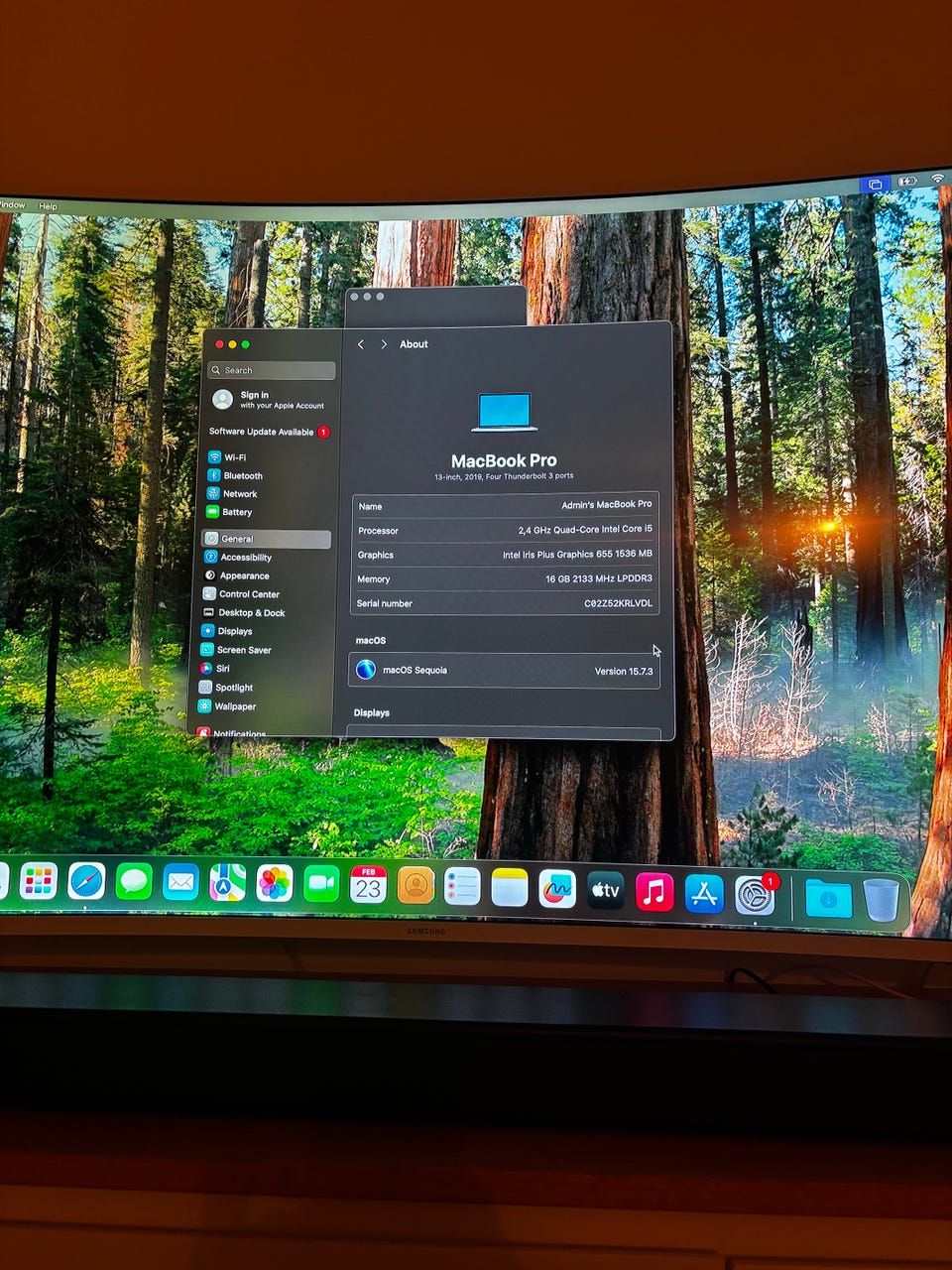Click "Version 15.7.3" text

pos(624,672)
